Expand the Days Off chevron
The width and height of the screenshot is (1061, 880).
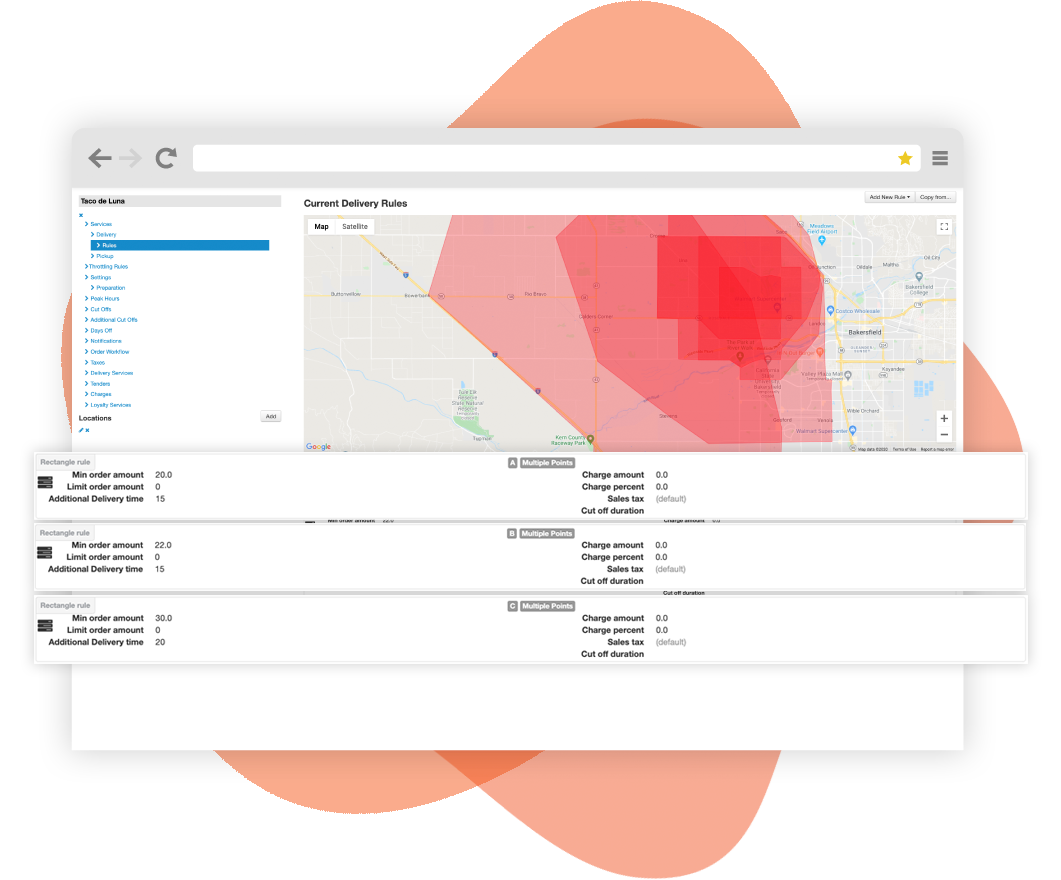pos(86,331)
